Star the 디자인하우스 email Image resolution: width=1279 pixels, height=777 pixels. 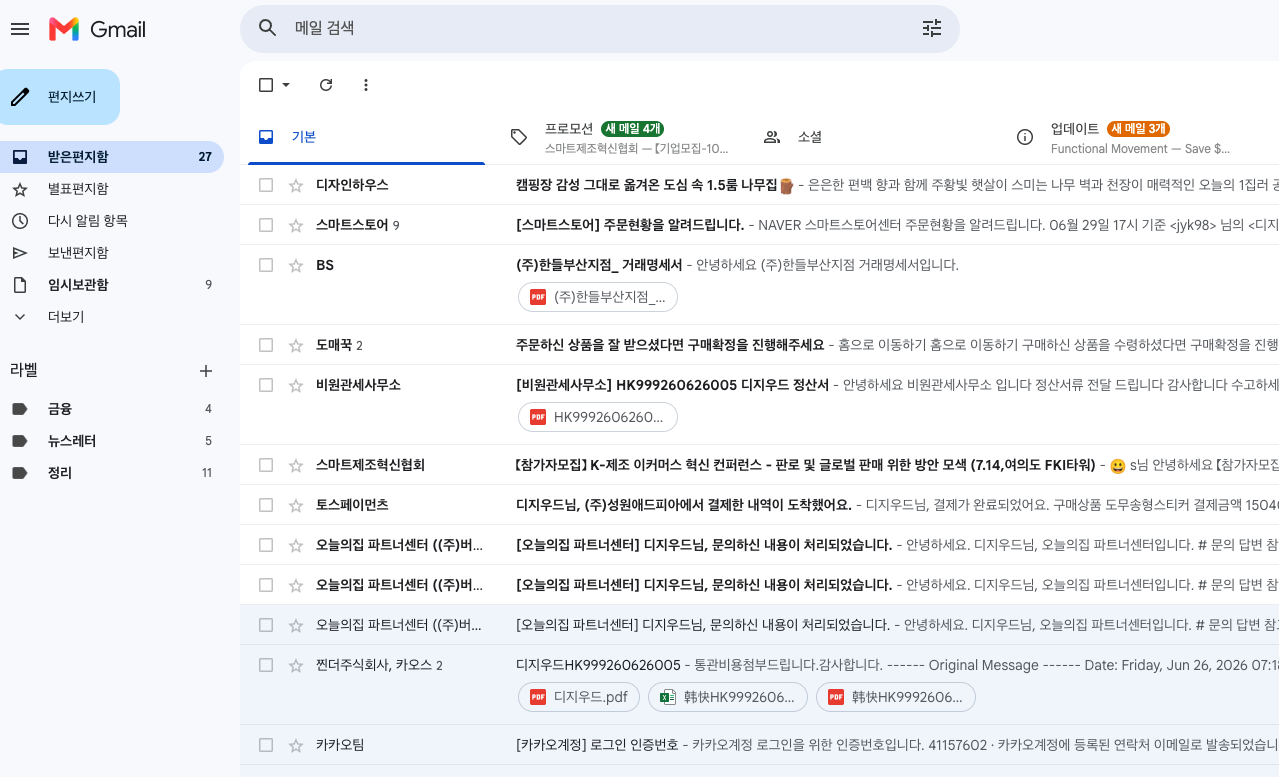click(x=296, y=185)
